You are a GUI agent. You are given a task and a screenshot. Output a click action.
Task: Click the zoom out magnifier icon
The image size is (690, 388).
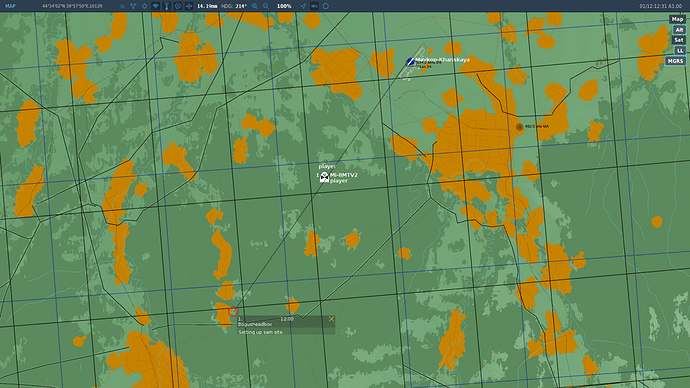pos(266,6)
